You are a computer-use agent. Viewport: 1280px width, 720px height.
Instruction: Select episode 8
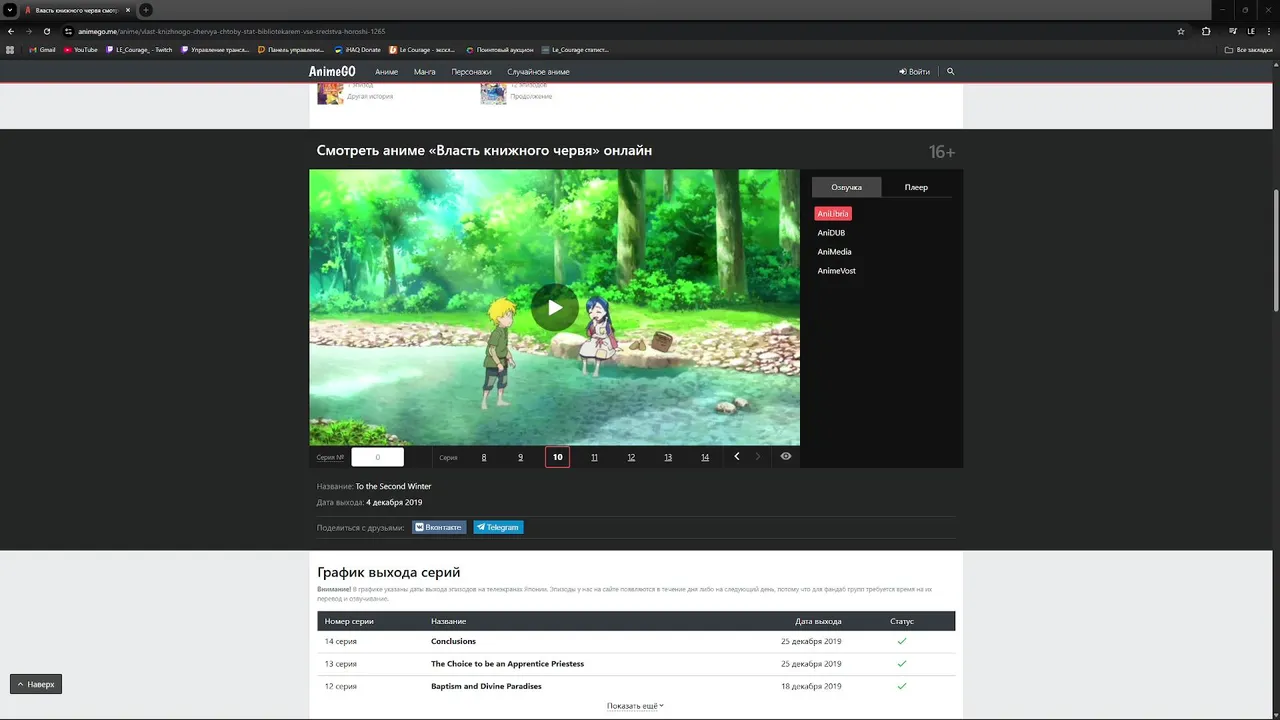484,457
